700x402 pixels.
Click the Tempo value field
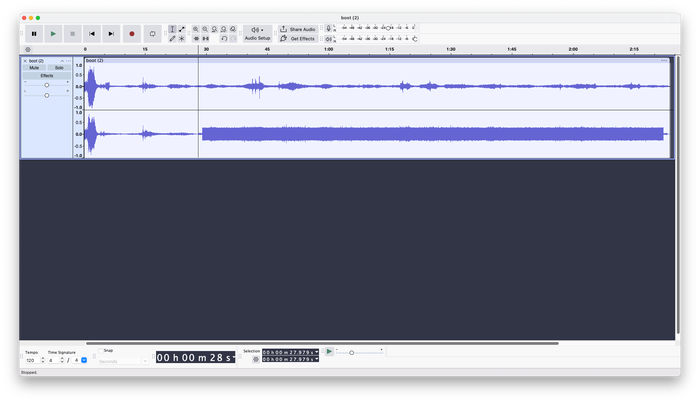pos(30,360)
